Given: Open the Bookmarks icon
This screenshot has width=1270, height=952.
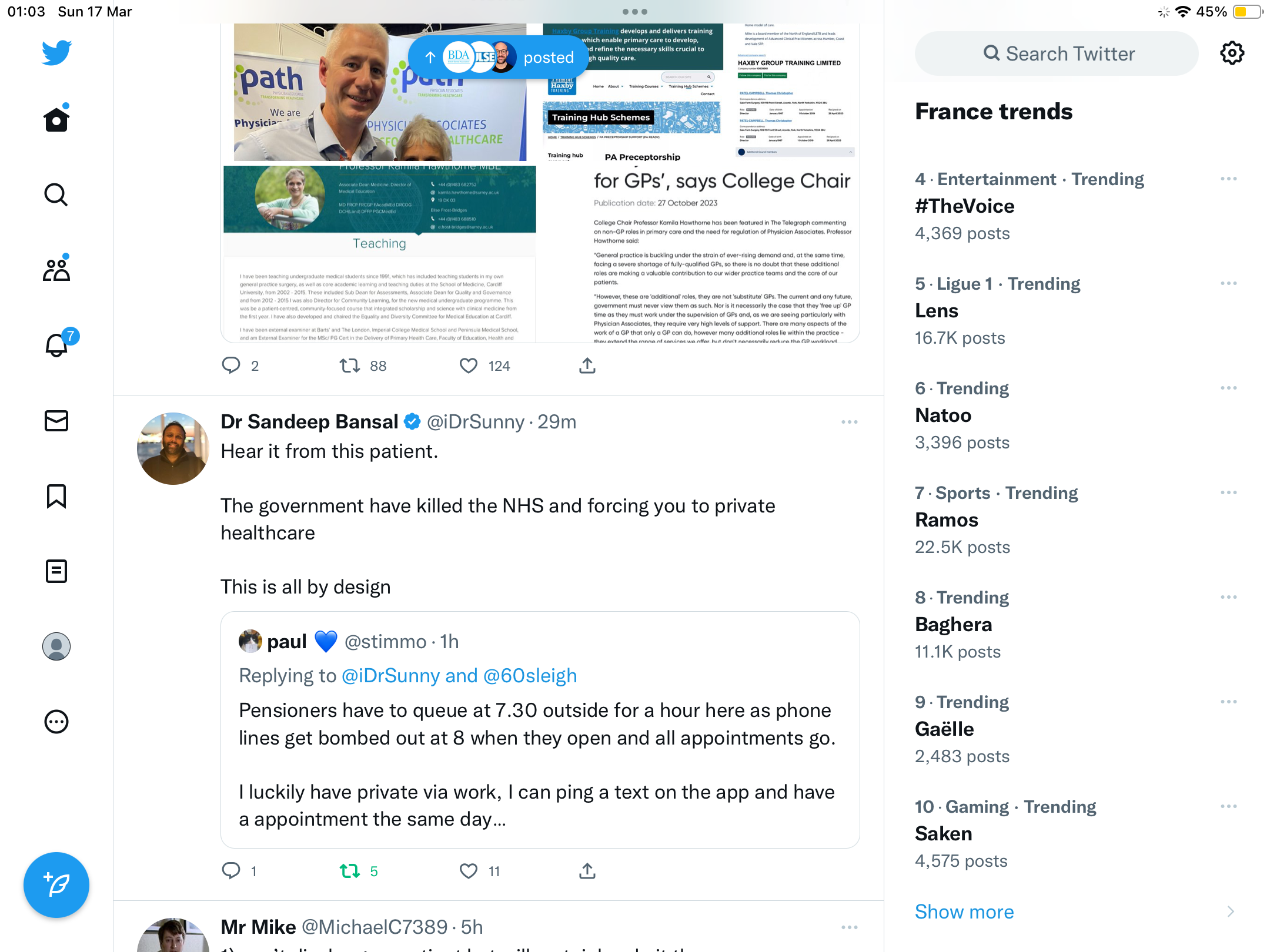Looking at the screenshot, I should [x=56, y=496].
